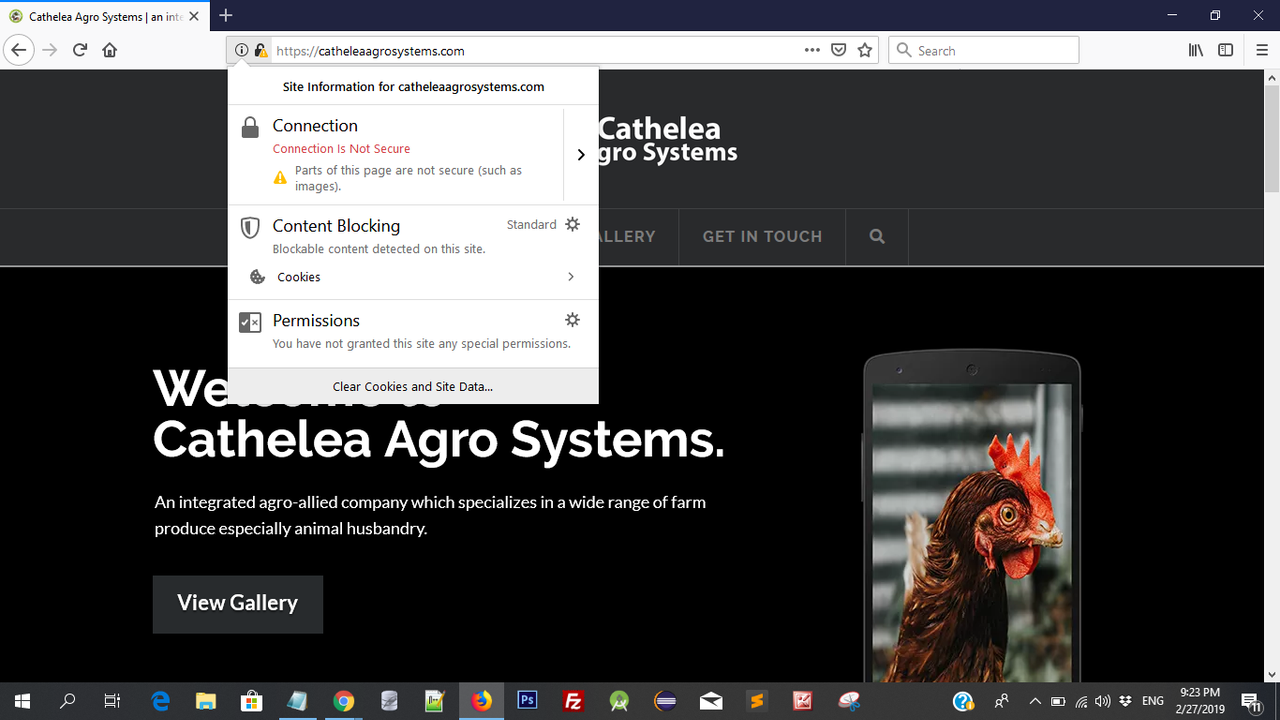Click the page vertical scrollbar thumb
The image size is (1280, 720).
coord(1271,138)
